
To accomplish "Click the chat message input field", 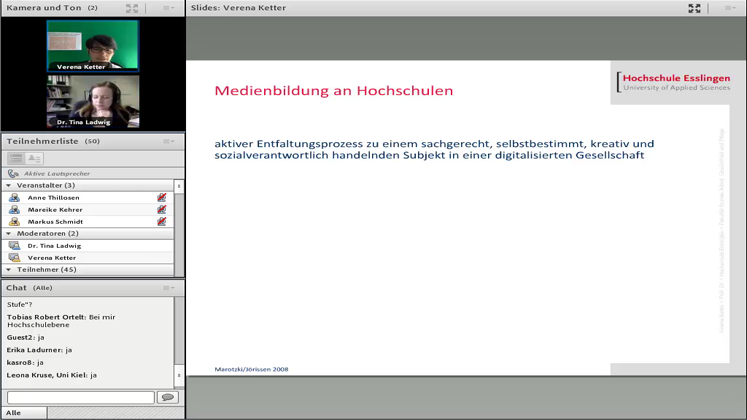I will pyautogui.click(x=80, y=398).
